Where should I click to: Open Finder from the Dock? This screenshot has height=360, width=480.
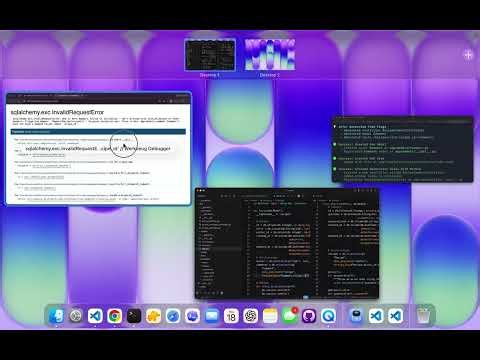click(x=56, y=316)
